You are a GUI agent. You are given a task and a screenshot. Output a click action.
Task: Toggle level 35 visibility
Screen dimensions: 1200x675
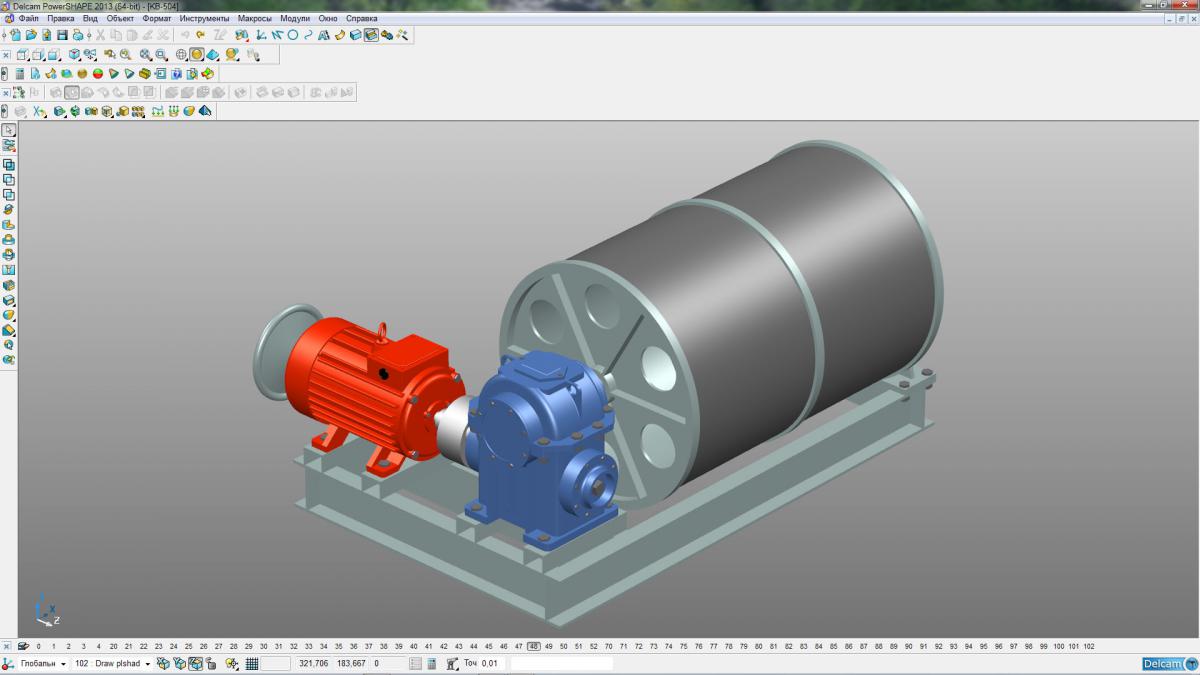[x=339, y=647]
